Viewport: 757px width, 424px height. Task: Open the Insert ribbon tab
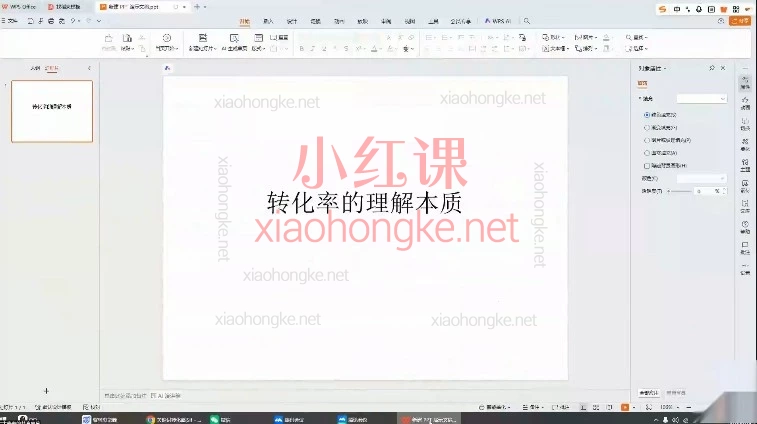click(x=268, y=21)
